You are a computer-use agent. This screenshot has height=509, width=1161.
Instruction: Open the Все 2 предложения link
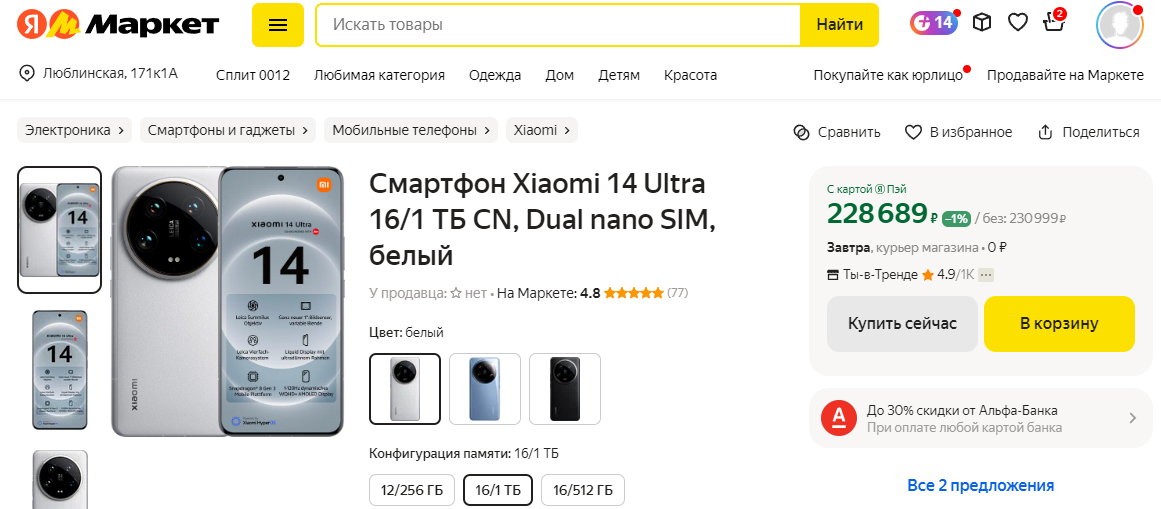[980, 486]
